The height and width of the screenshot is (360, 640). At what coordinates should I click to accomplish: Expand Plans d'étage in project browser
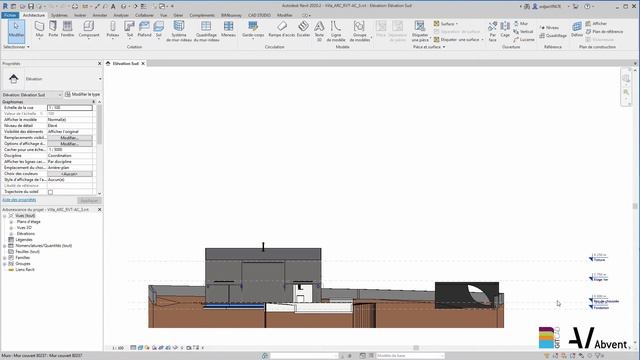11,222
